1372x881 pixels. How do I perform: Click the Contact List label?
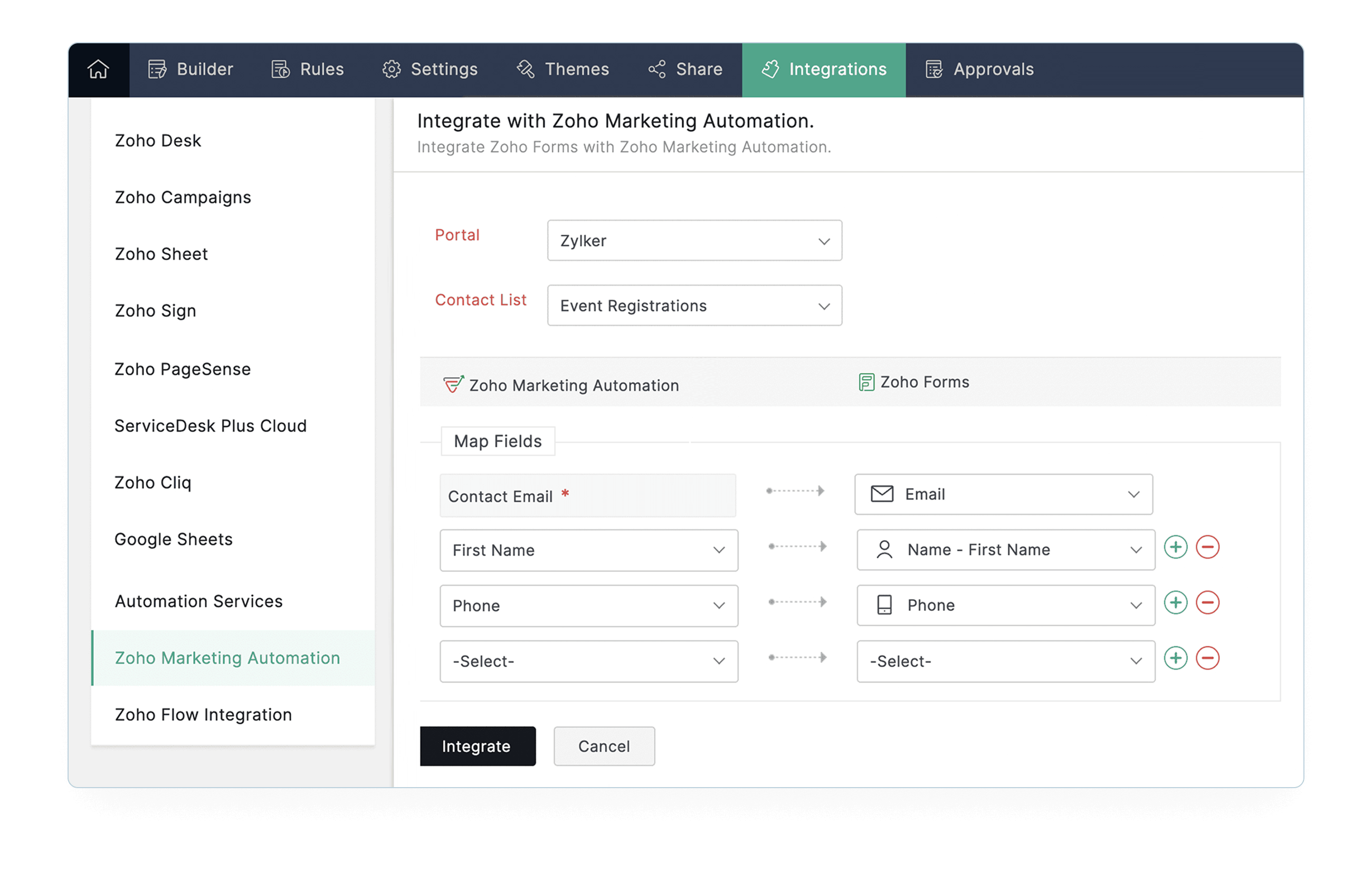pyautogui.click(x=481, y=300)
